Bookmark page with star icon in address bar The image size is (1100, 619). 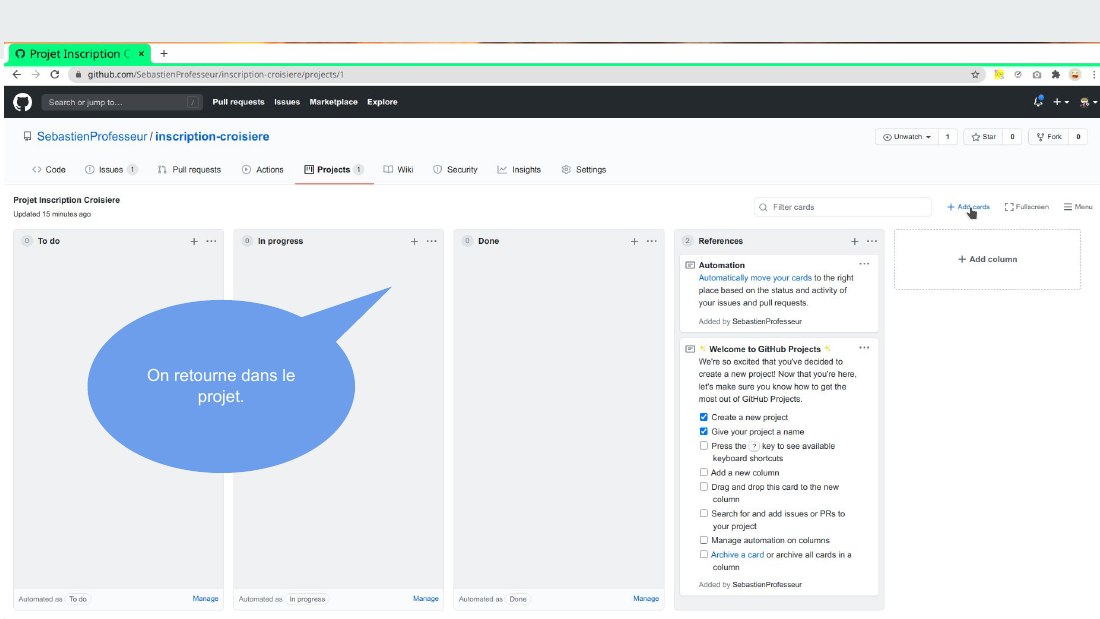[x=975, y=74]
